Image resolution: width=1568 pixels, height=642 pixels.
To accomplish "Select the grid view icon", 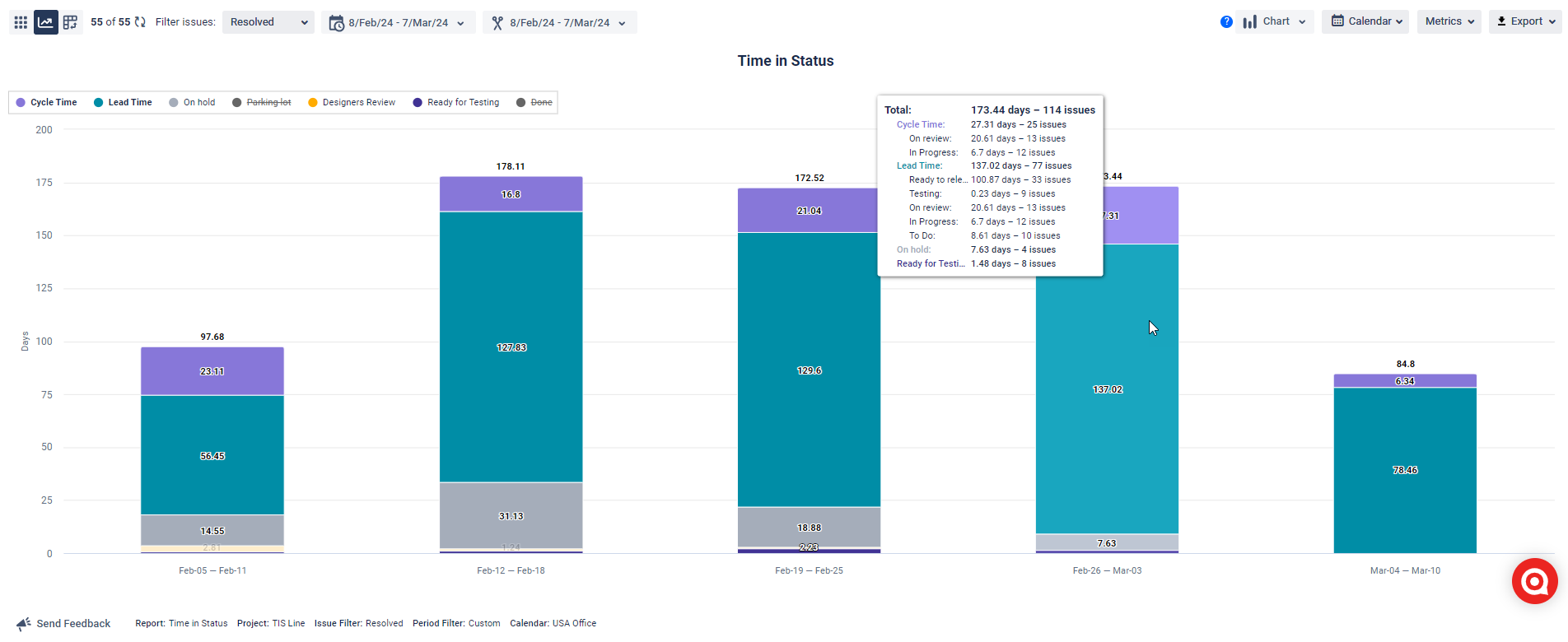I will click(20, 22).
